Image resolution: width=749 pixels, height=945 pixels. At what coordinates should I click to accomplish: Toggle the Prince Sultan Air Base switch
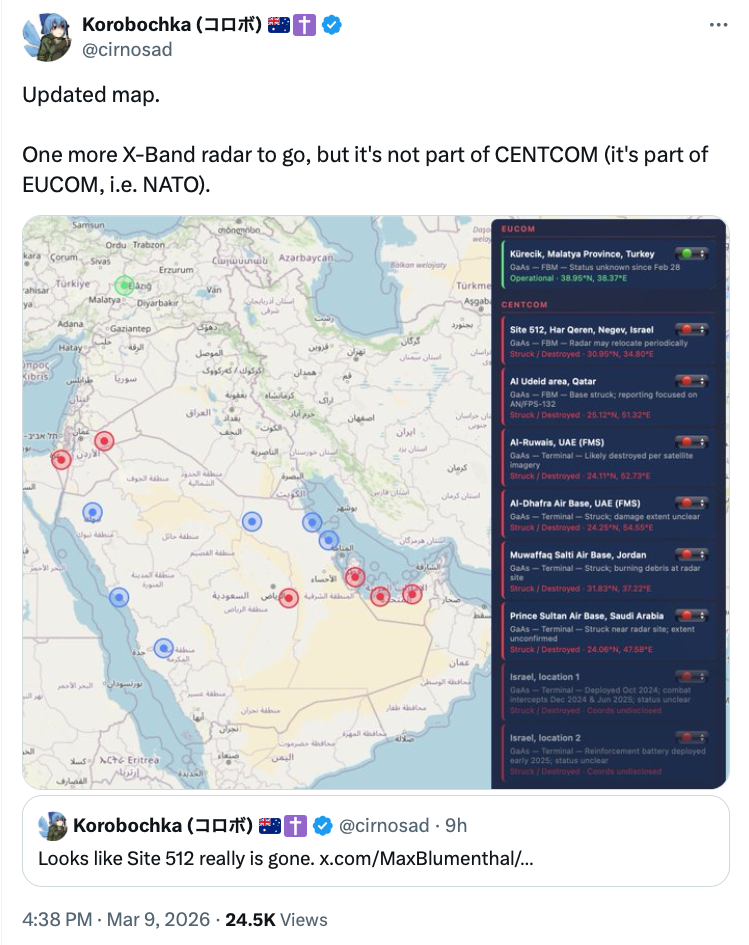point(690,616)
